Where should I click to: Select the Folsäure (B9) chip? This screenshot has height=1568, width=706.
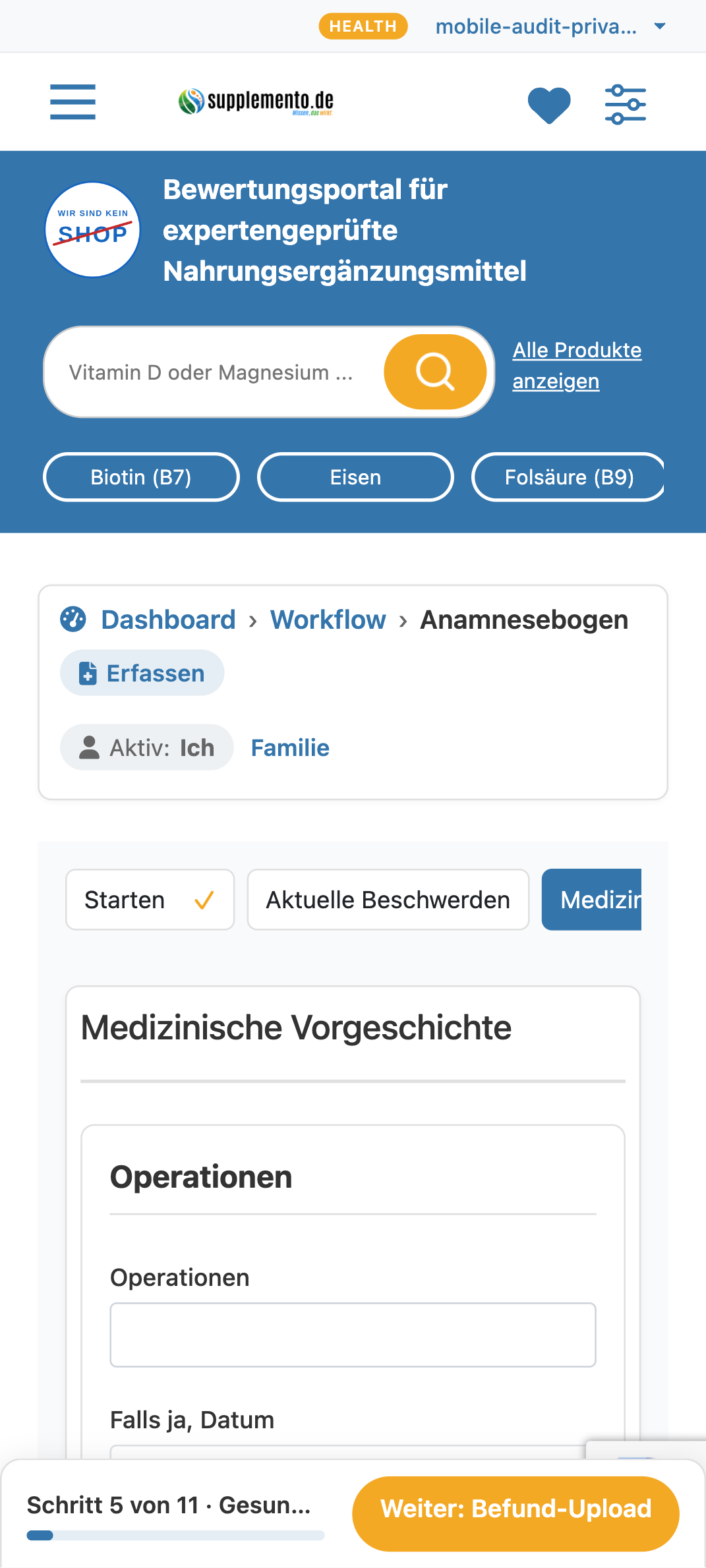[x=568, y=477]
